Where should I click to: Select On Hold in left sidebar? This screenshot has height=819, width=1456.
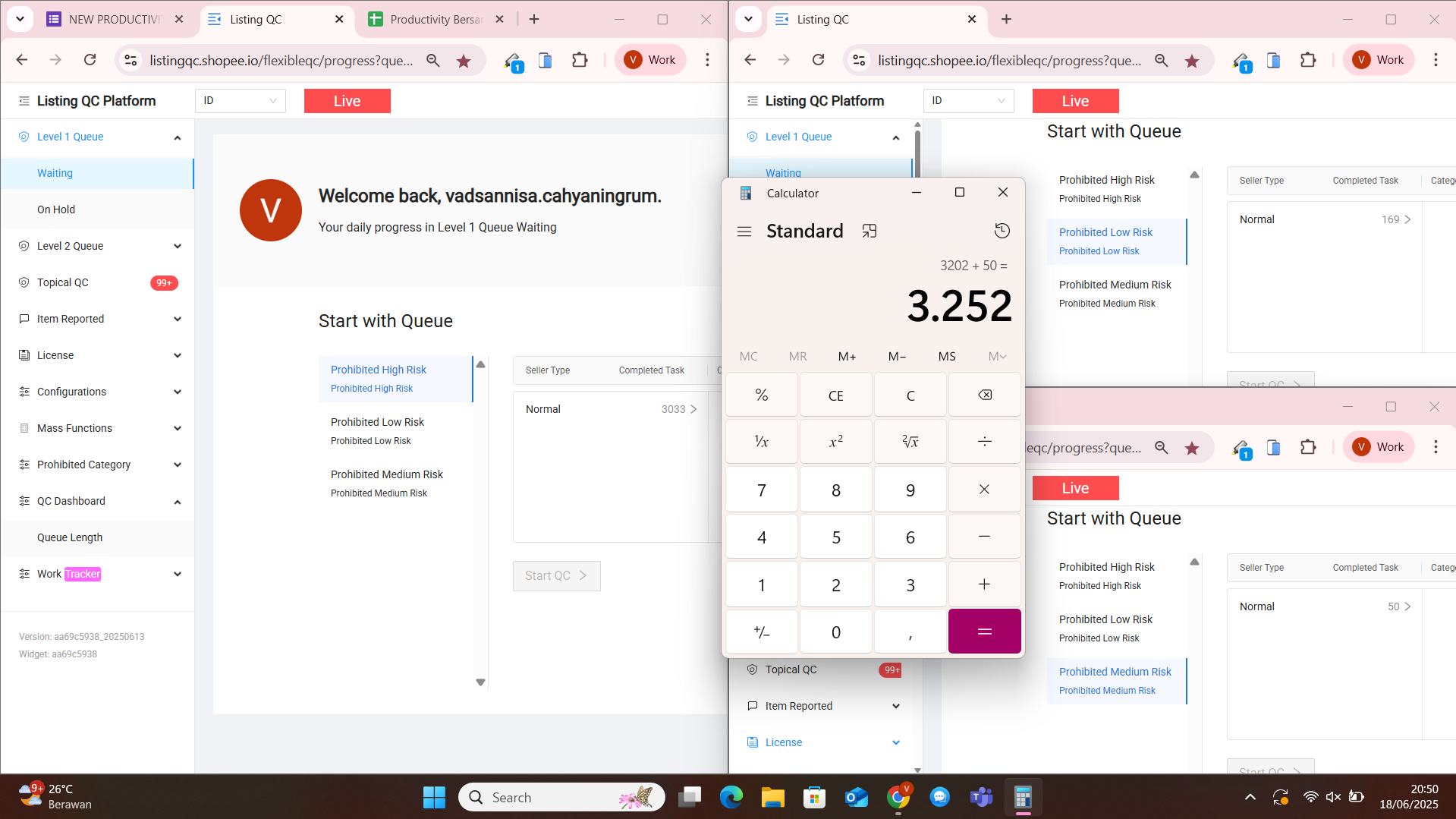coord(97,209)
